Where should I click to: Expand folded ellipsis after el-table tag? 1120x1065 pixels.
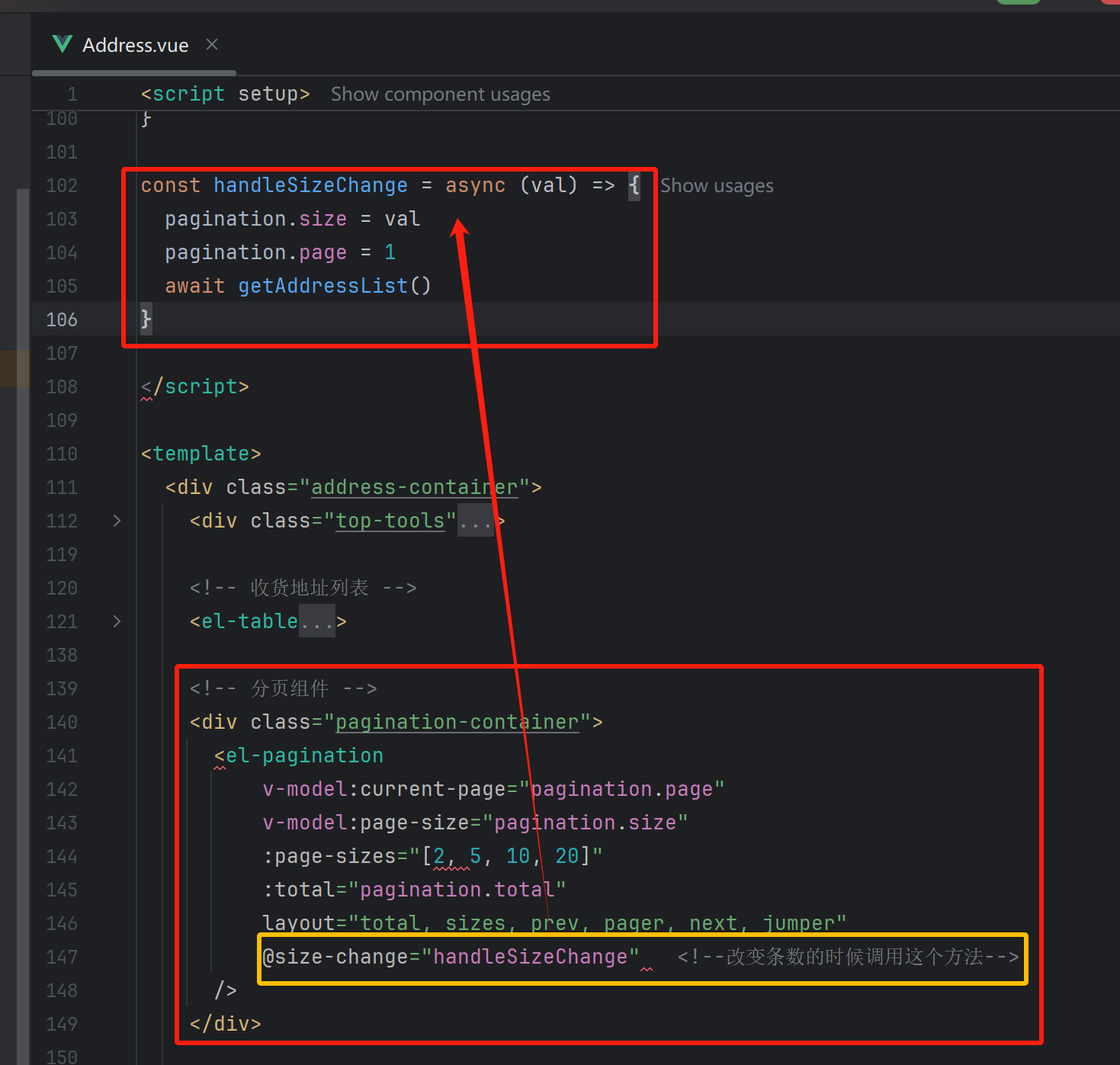316,621
